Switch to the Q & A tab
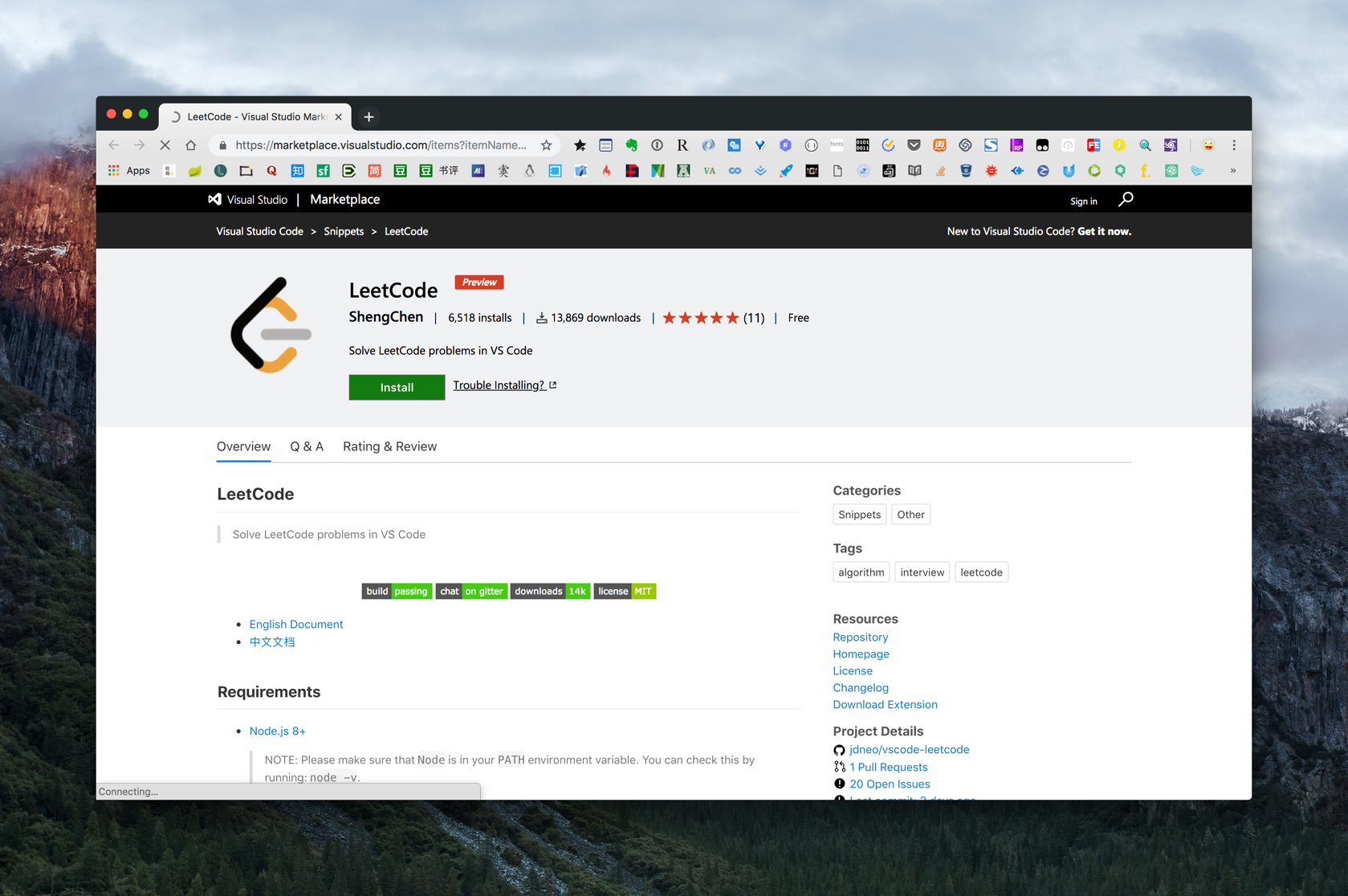Viewport: 1348px width, 896px height. pyautogui.click(x=307, y=446)
